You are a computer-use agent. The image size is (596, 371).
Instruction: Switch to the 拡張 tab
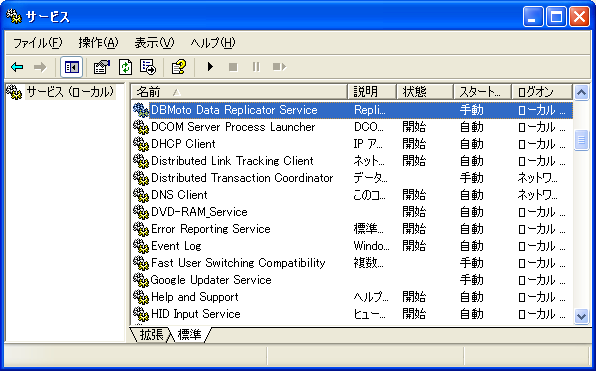(x=151, y=335)
